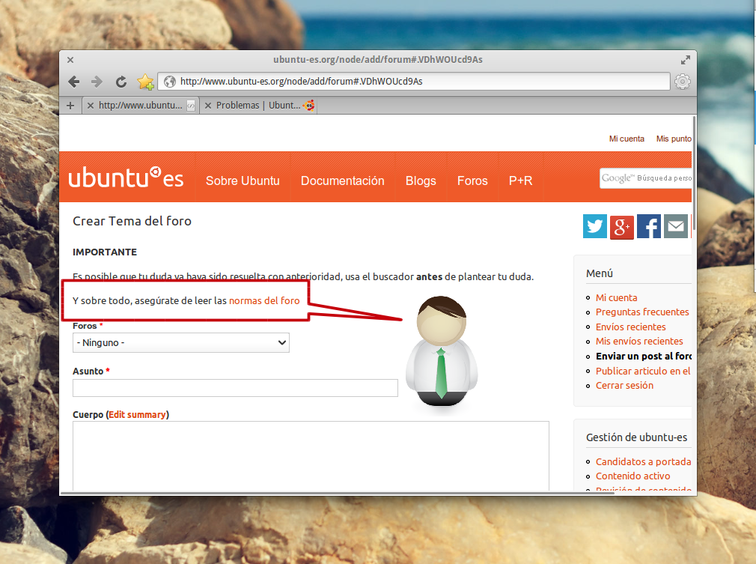Screen dimensions: 756x564
Task: Share page via Twitter icon
Action: (594, 226)
